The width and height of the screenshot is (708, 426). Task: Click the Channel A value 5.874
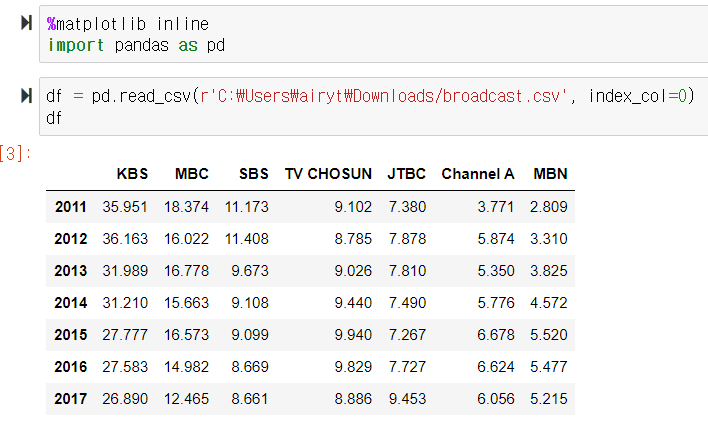point(496,239)
